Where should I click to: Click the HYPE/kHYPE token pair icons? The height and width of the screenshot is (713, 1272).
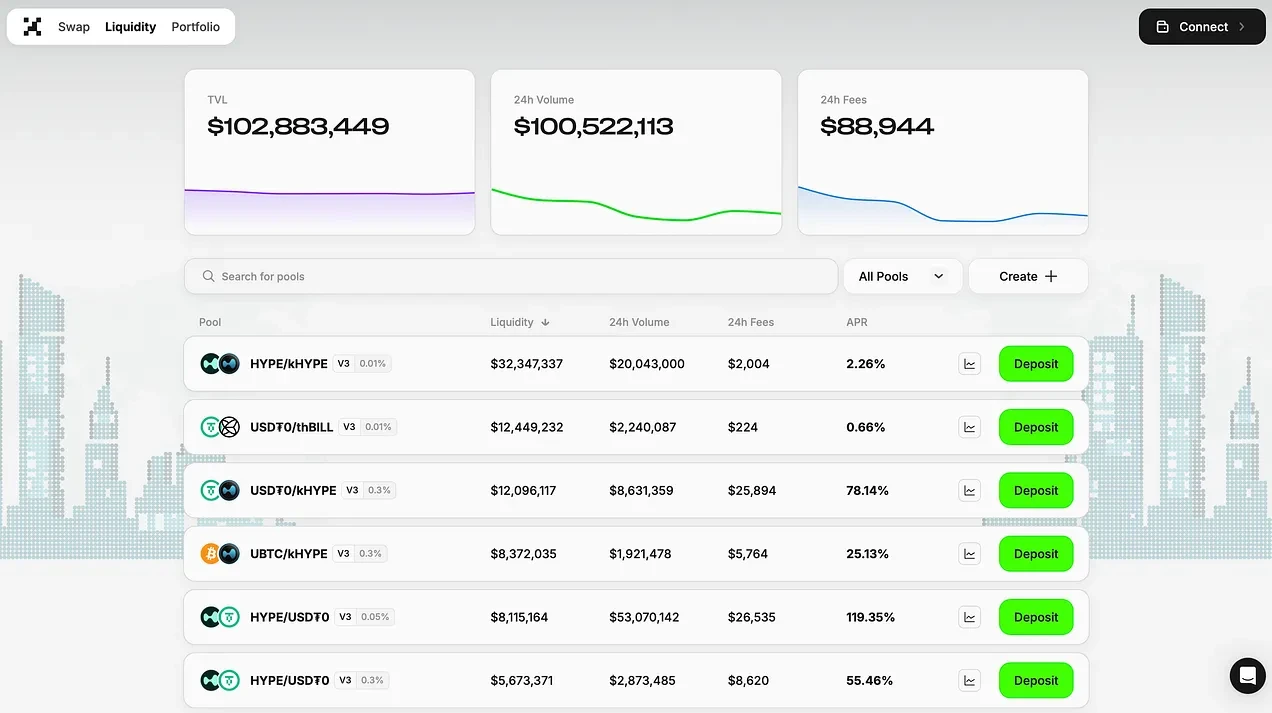pos(219,364)
